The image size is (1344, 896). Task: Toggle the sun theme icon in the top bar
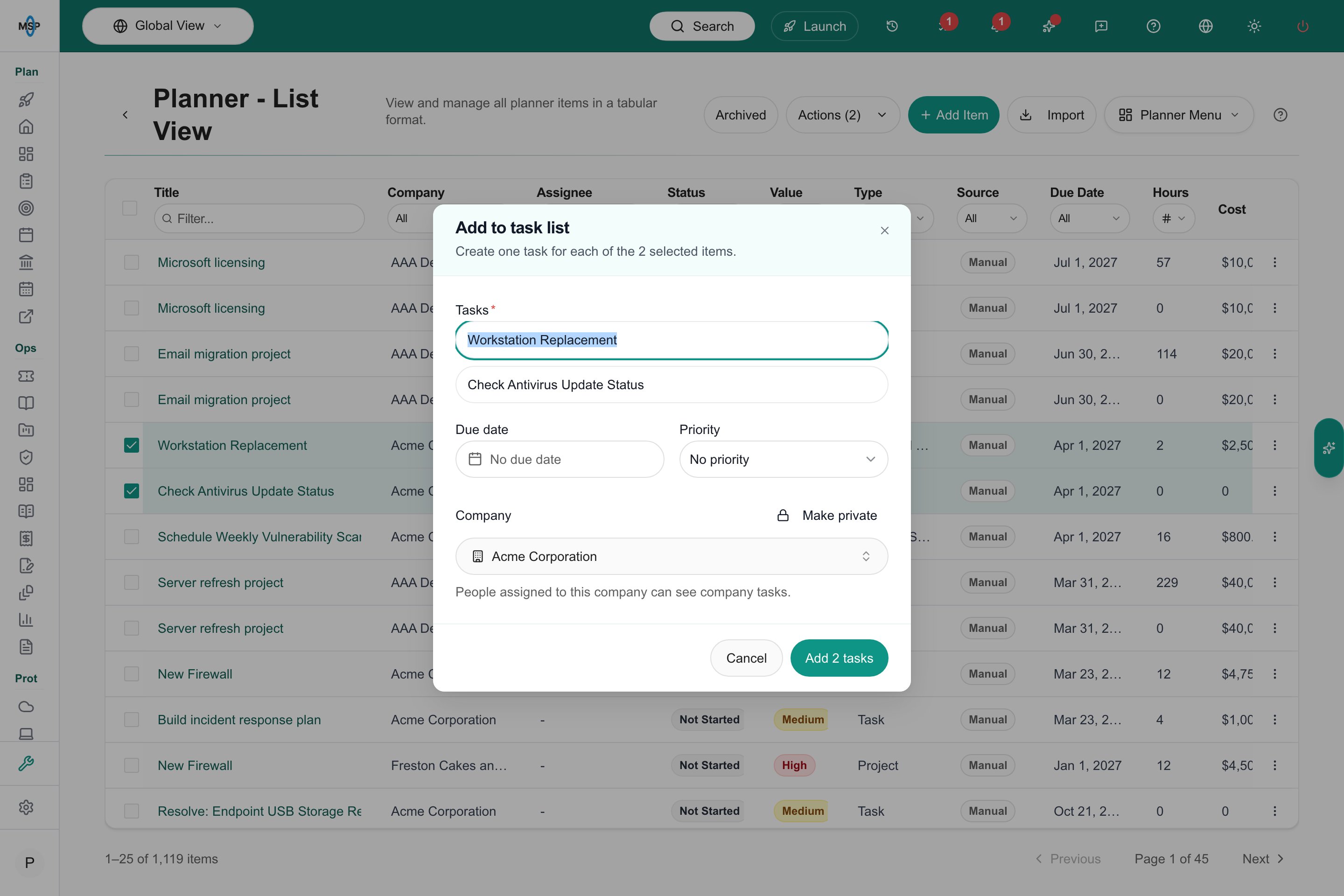[x=1254, y=26]
